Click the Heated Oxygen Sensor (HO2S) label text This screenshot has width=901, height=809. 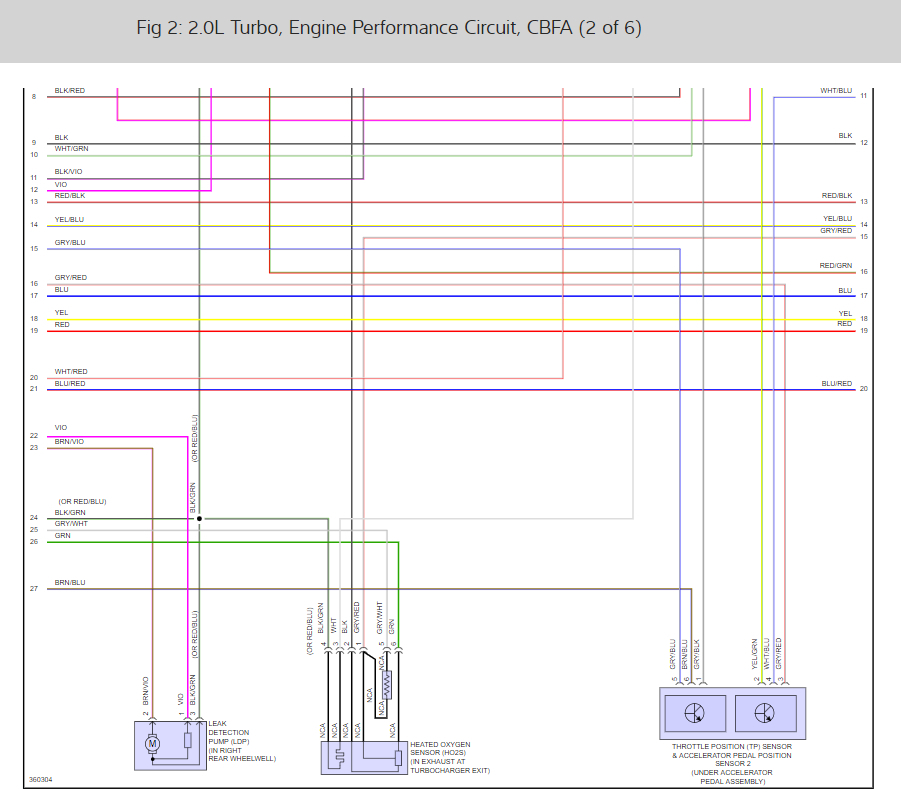click(x=449, y=757)
